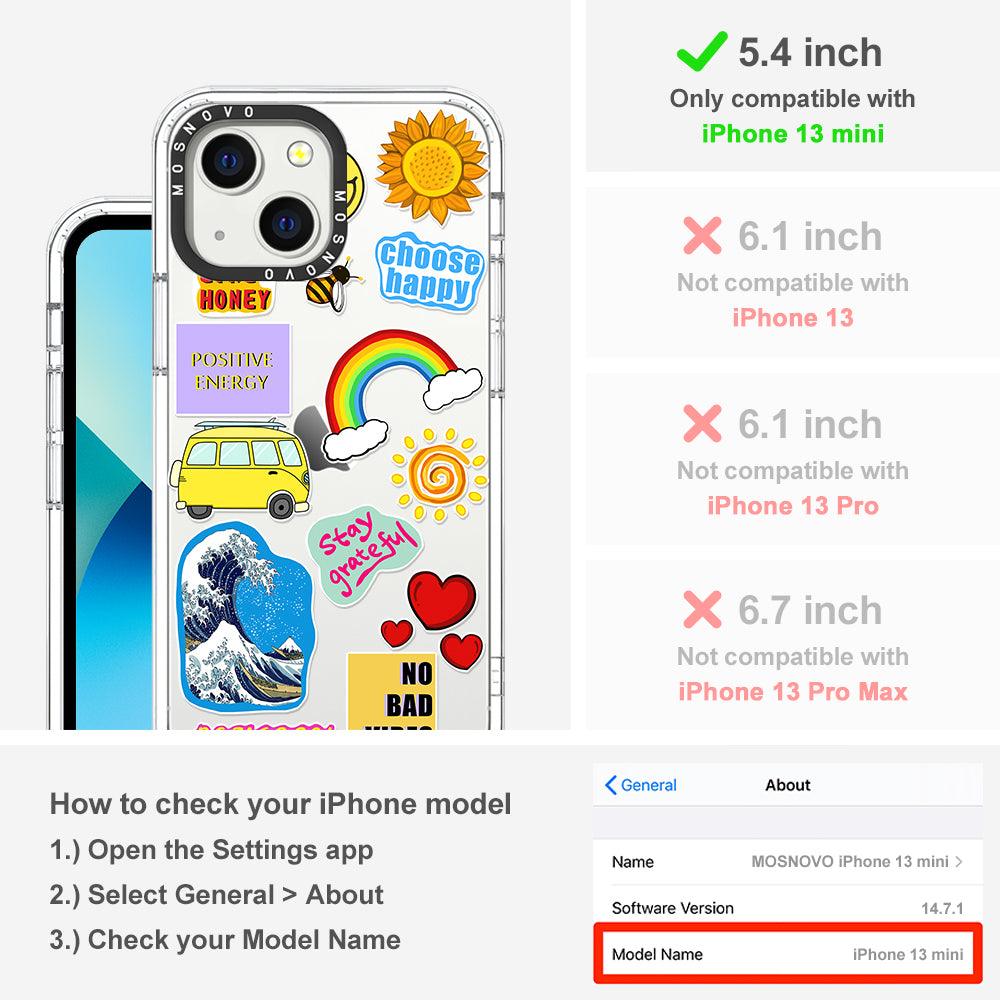This screenshot has width=1000, height=1000.
Task: Click the iPhone 13 Pro Max label
Action: click(x=793, y=692)
